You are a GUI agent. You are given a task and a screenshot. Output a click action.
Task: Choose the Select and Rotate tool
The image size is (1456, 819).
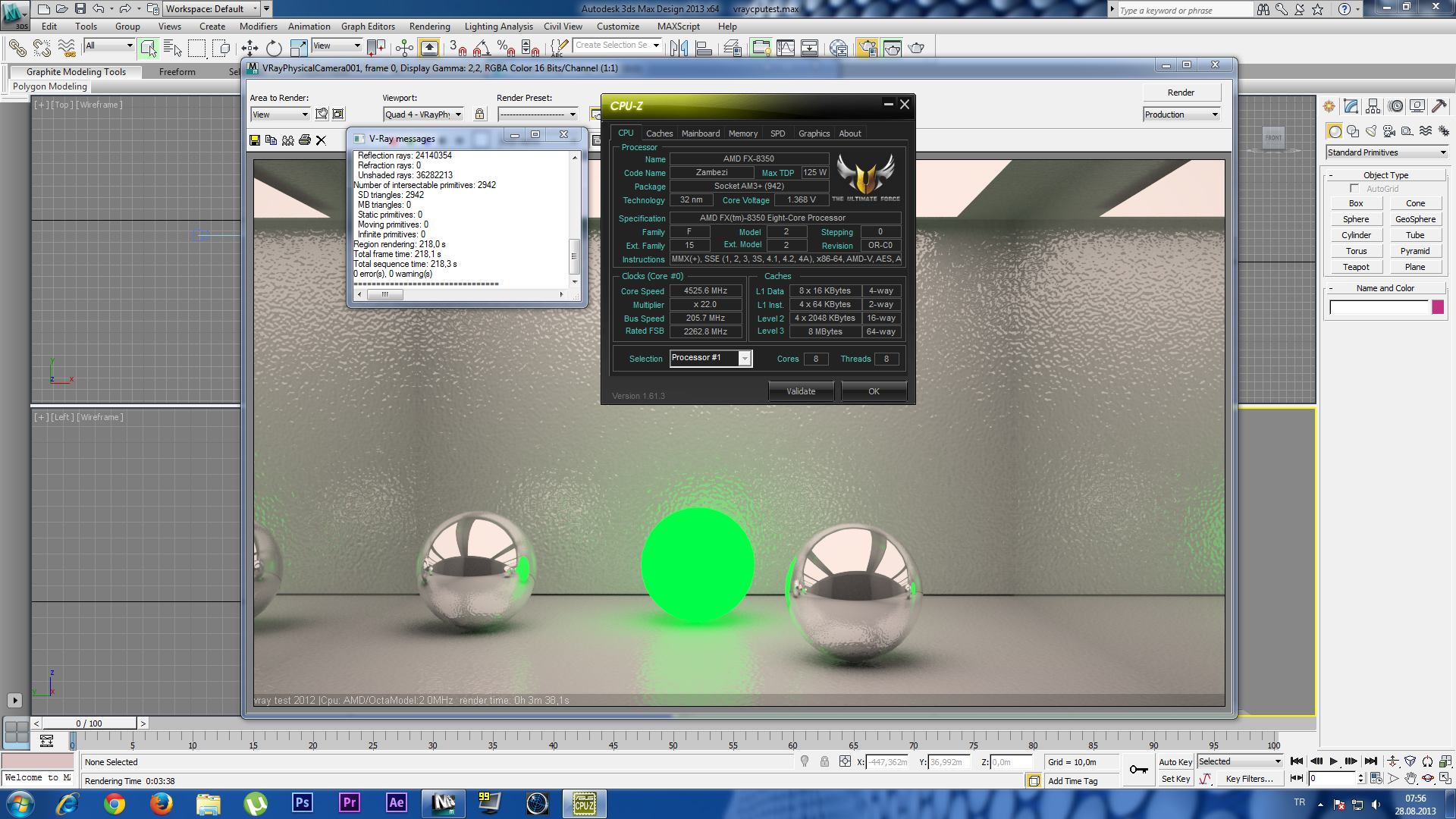[x=275, y=49]
